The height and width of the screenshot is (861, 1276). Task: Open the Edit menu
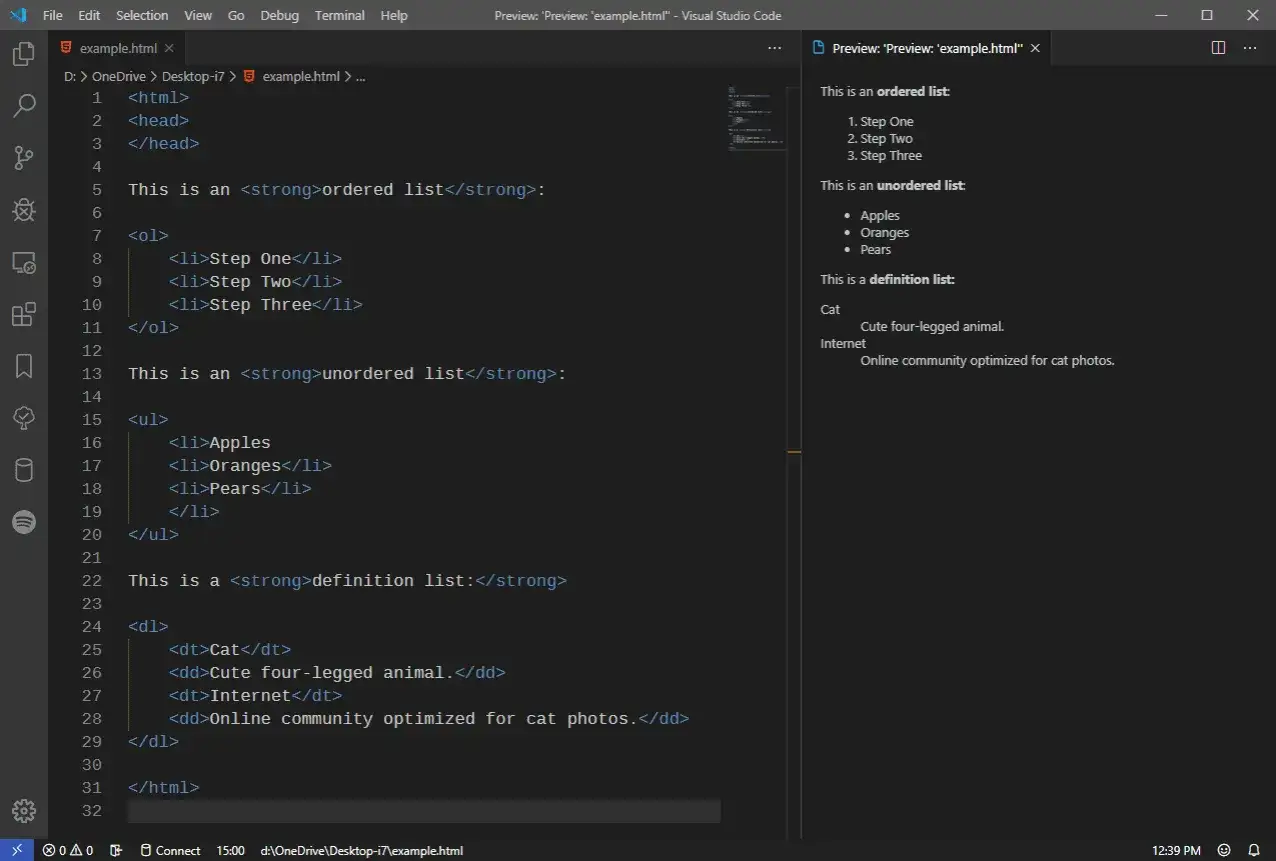pos(89,15)
